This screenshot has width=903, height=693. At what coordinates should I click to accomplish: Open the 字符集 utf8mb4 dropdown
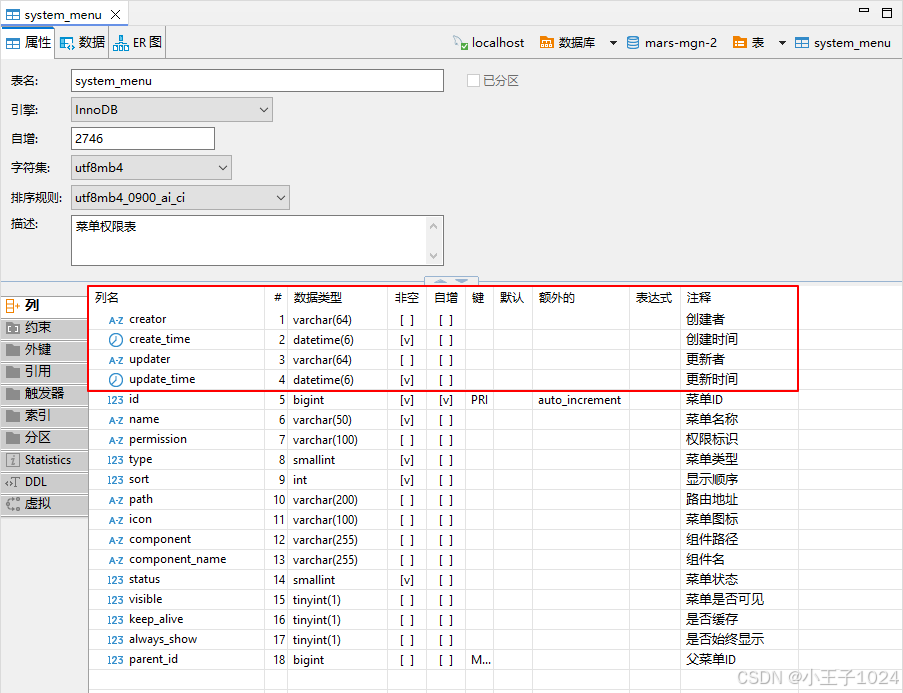tap(151, 168)
